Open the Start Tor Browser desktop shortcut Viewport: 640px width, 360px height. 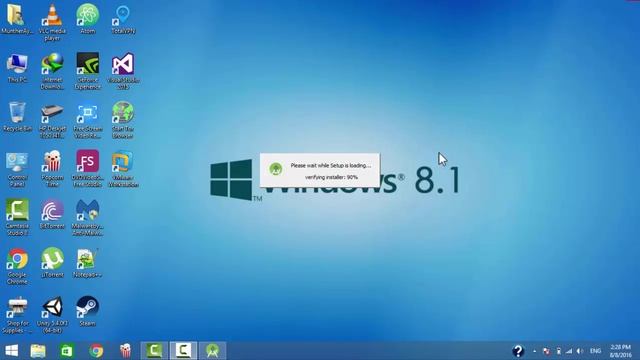[123, 120]
